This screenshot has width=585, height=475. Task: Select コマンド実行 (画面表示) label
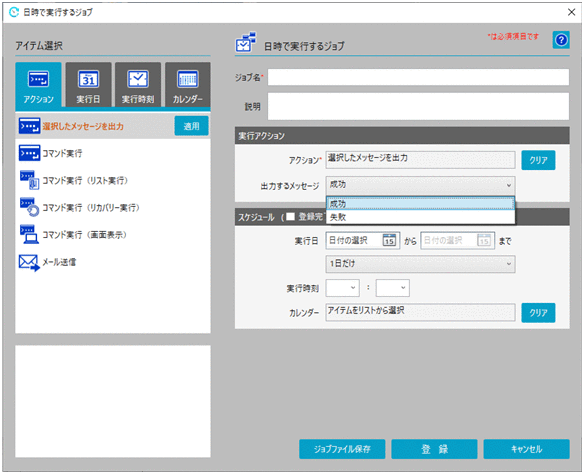coord(84,235)
